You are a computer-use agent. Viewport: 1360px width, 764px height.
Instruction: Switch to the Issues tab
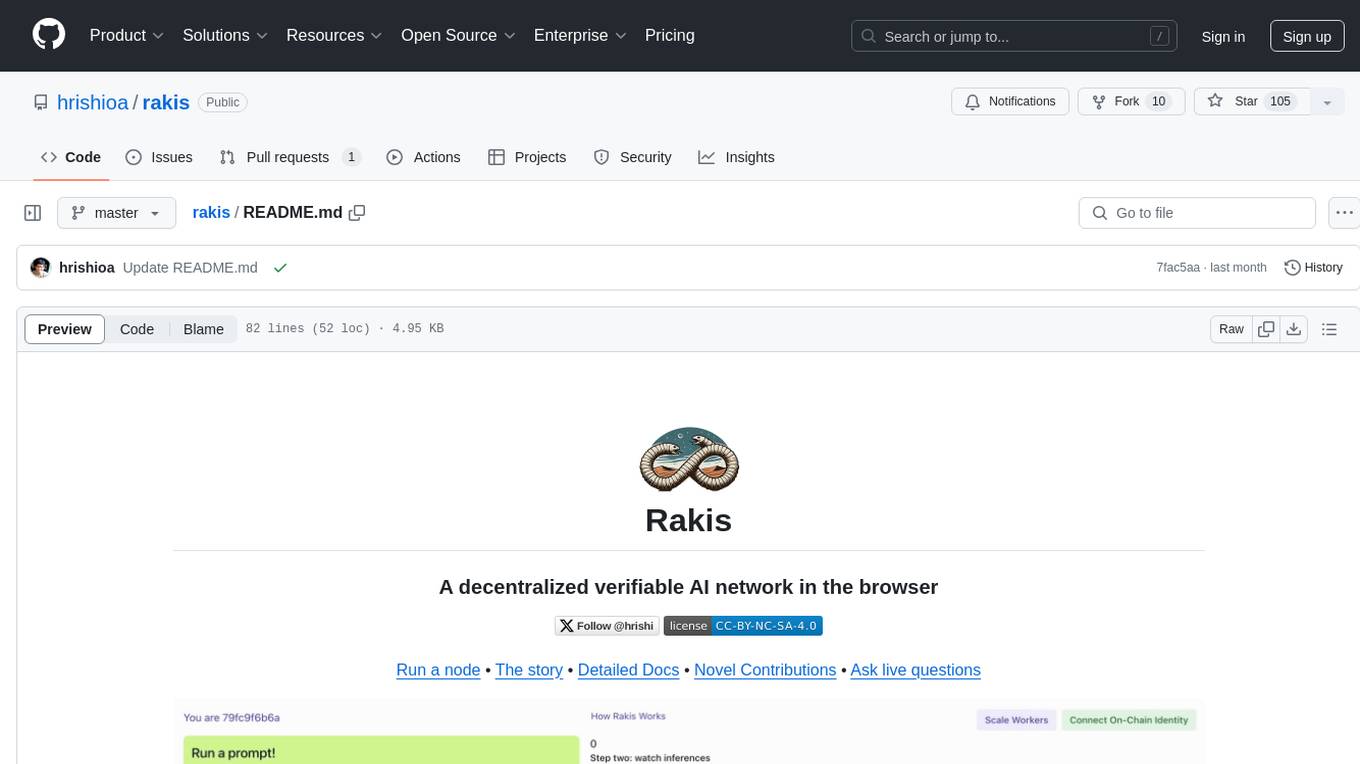(159, 157)
